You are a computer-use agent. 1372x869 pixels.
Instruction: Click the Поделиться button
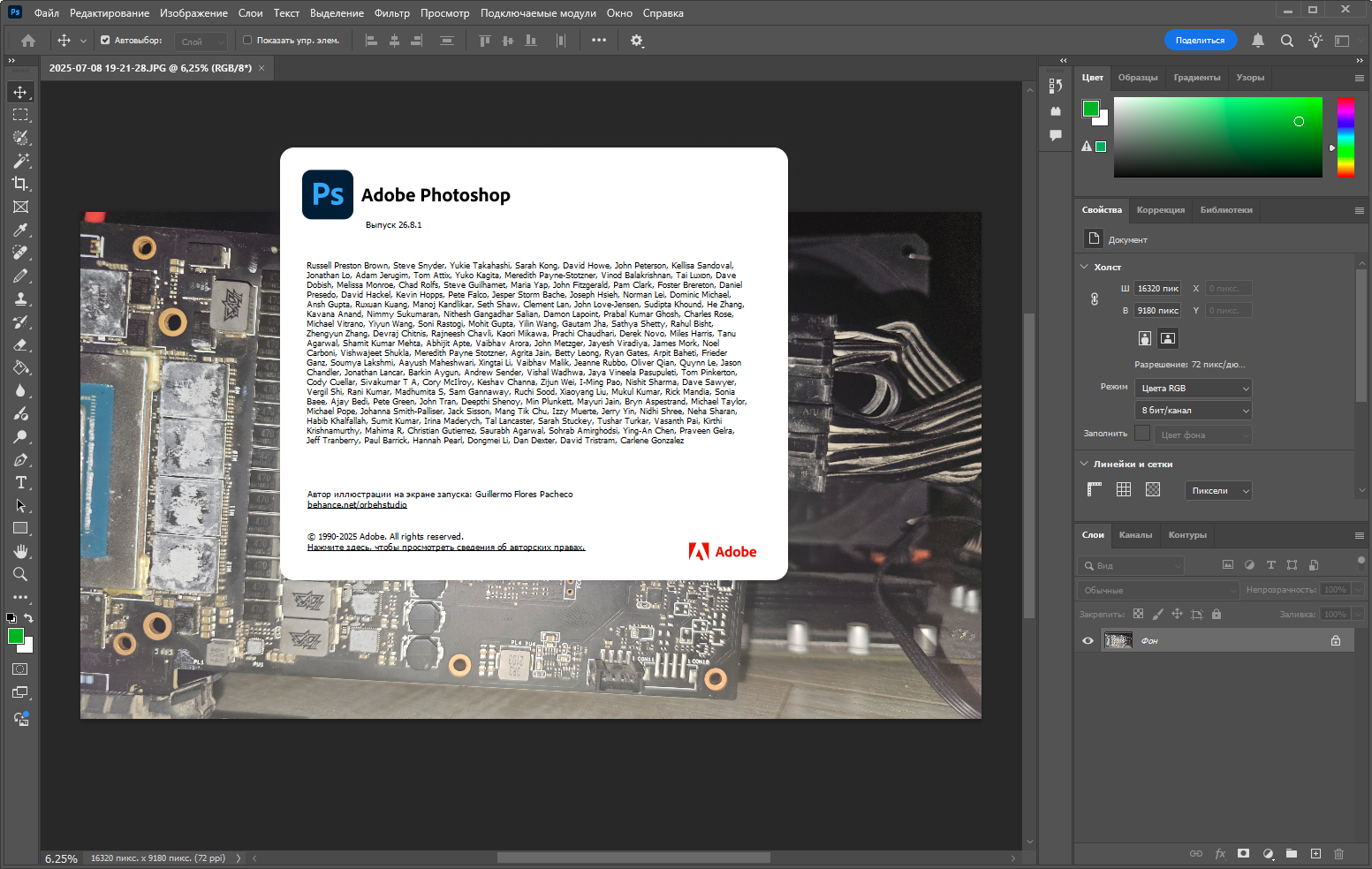[x=1200, y=41]
